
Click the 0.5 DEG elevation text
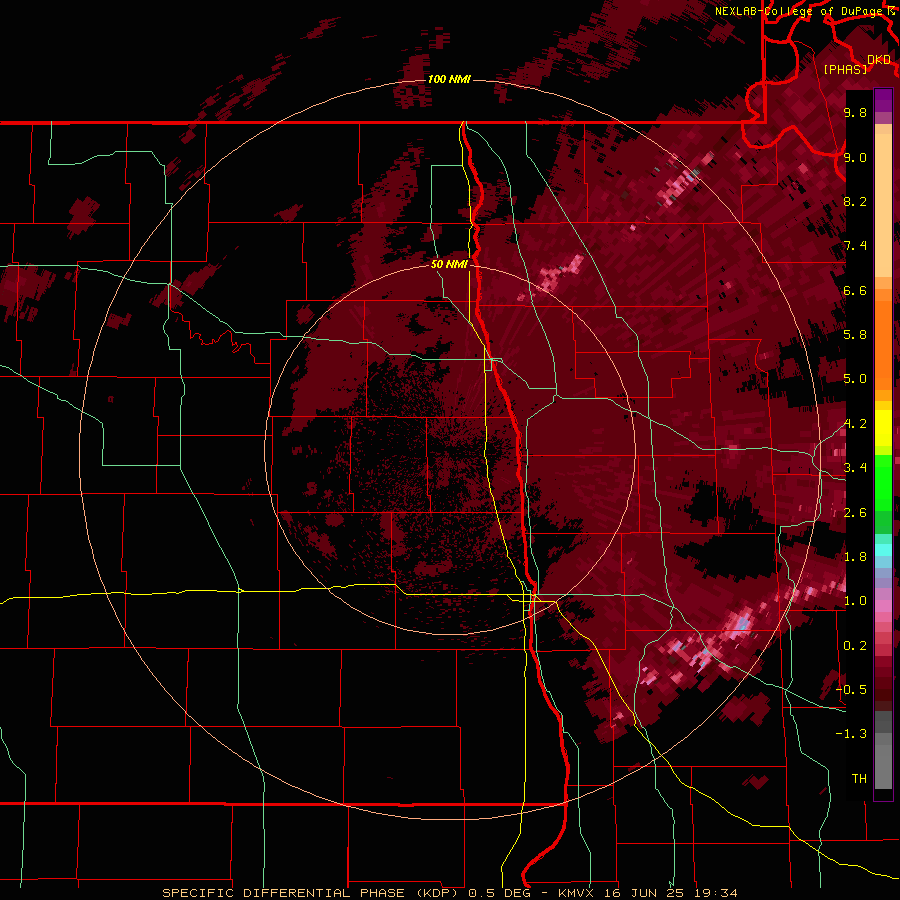pyautogui.click(x=498, y=893)
